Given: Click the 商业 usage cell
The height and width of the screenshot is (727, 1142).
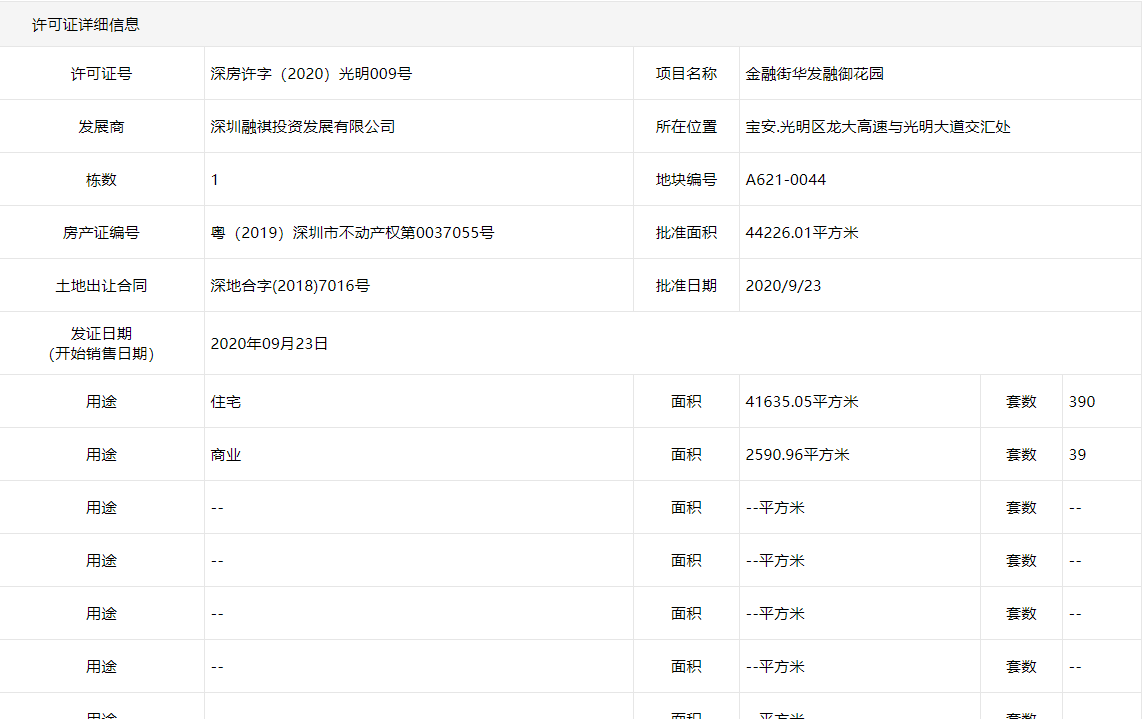Looking at the screenshot, I should (220, 454).
